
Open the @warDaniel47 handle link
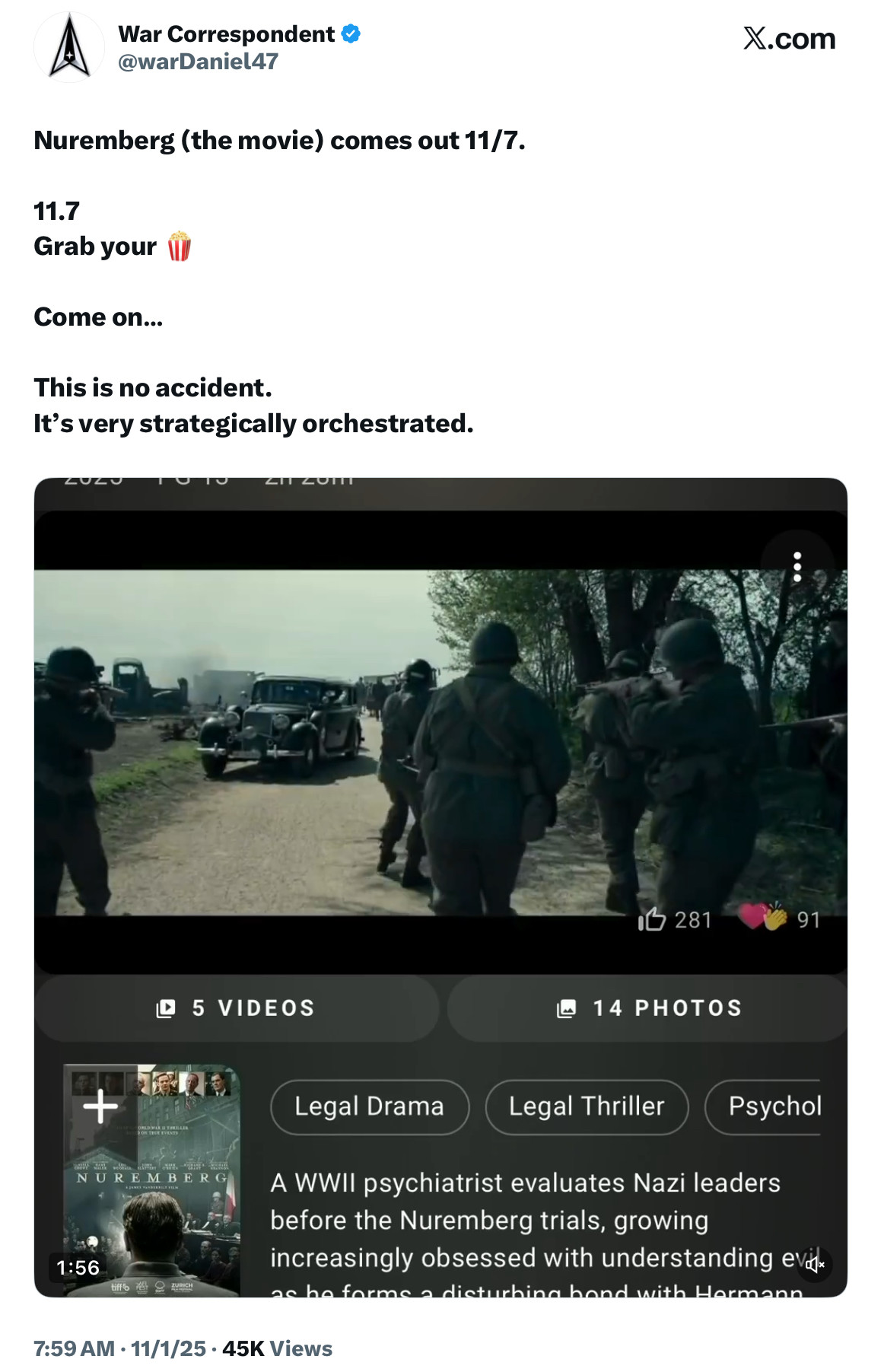tap(199, 62)
